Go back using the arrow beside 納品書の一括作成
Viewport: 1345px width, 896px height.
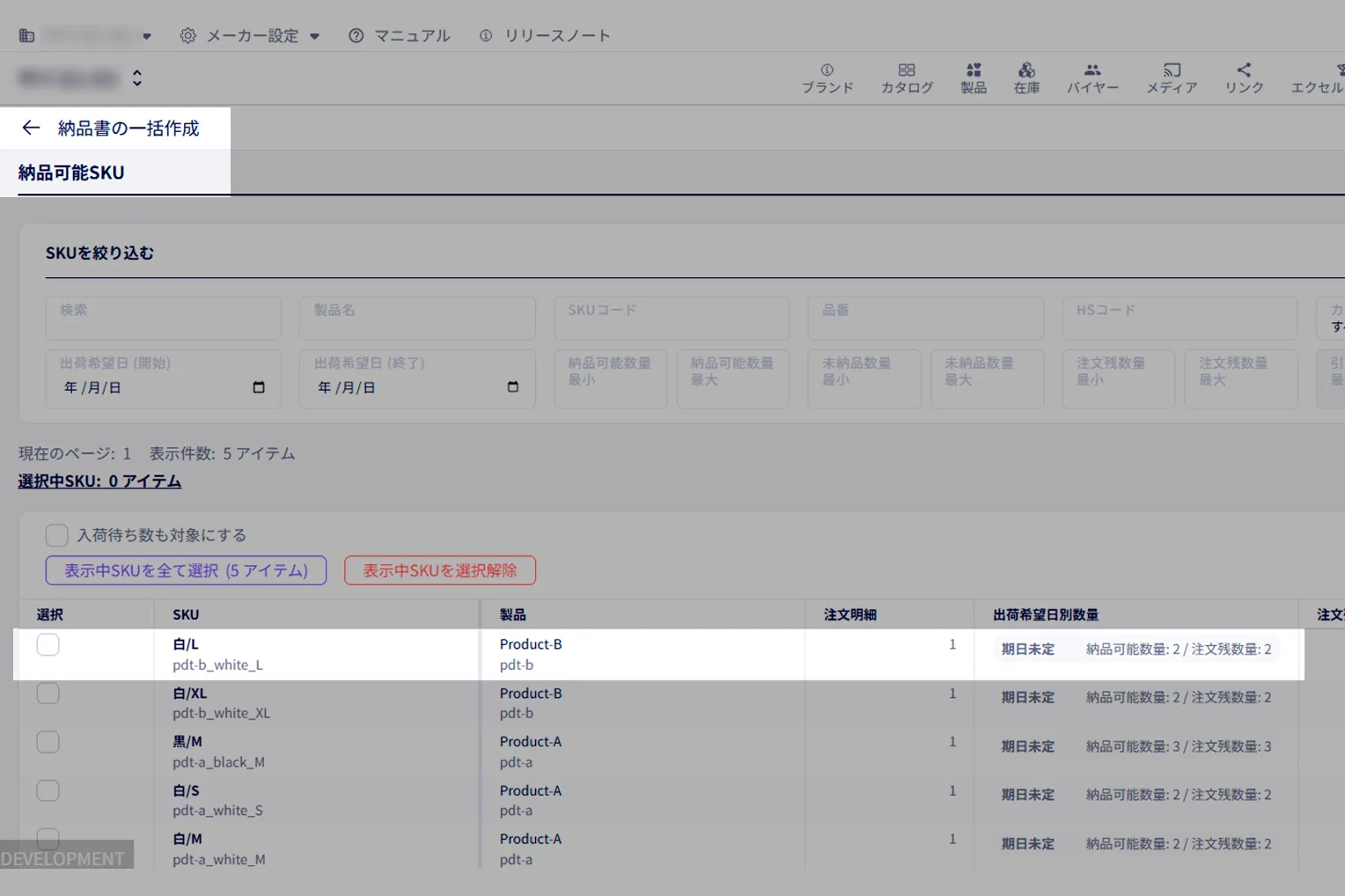(x=31, y=128)
